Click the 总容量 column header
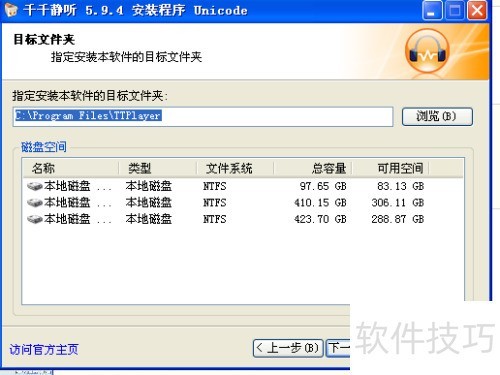 [x=313, y=168]
